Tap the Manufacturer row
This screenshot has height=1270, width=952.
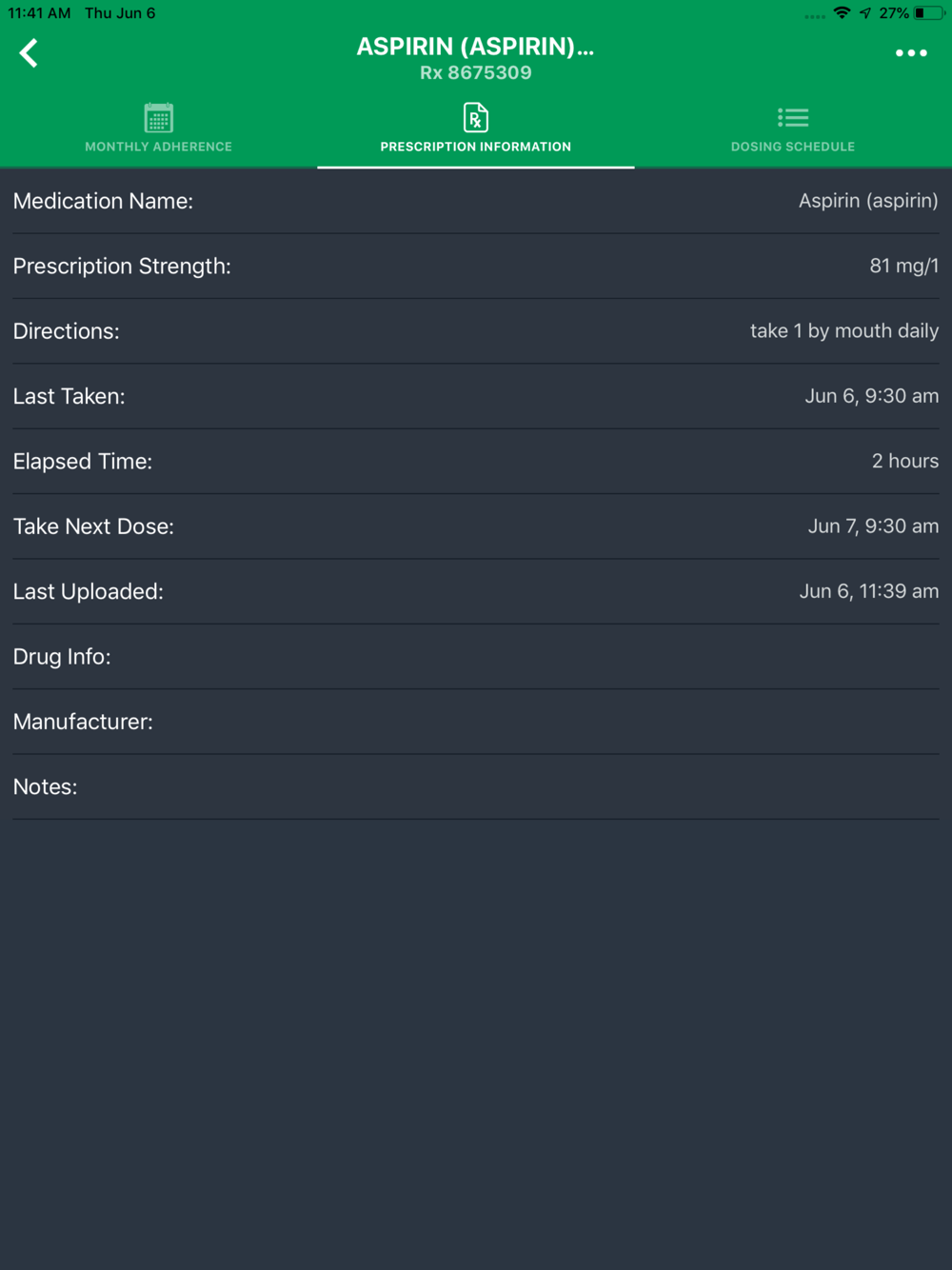[476, 722]
